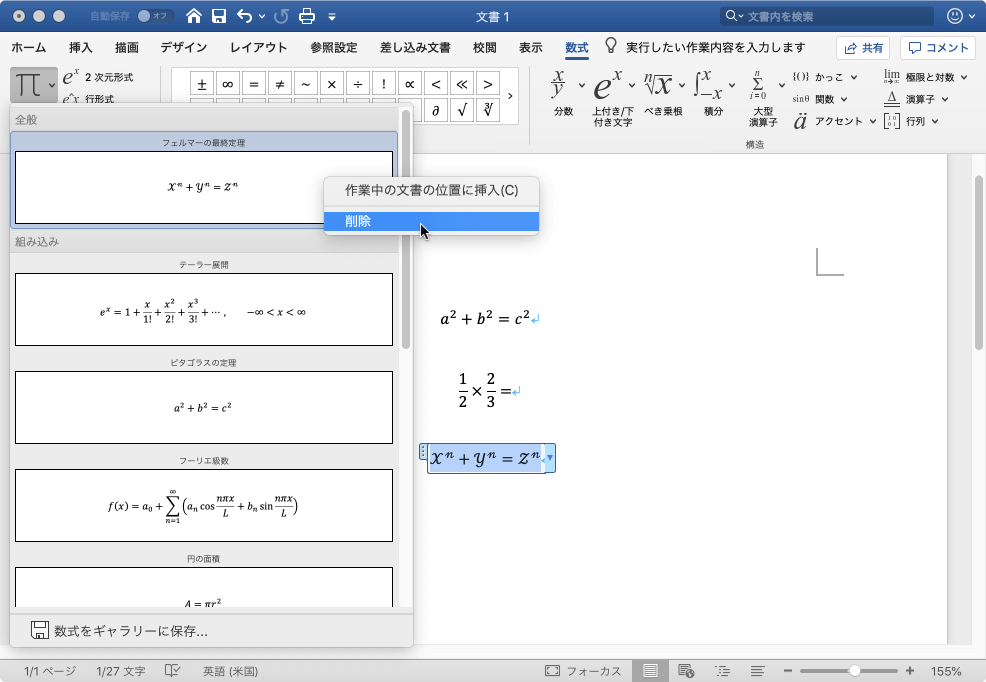Open the 積分 integral menu
Screen dimensions: 986x682
click(714, 93)
